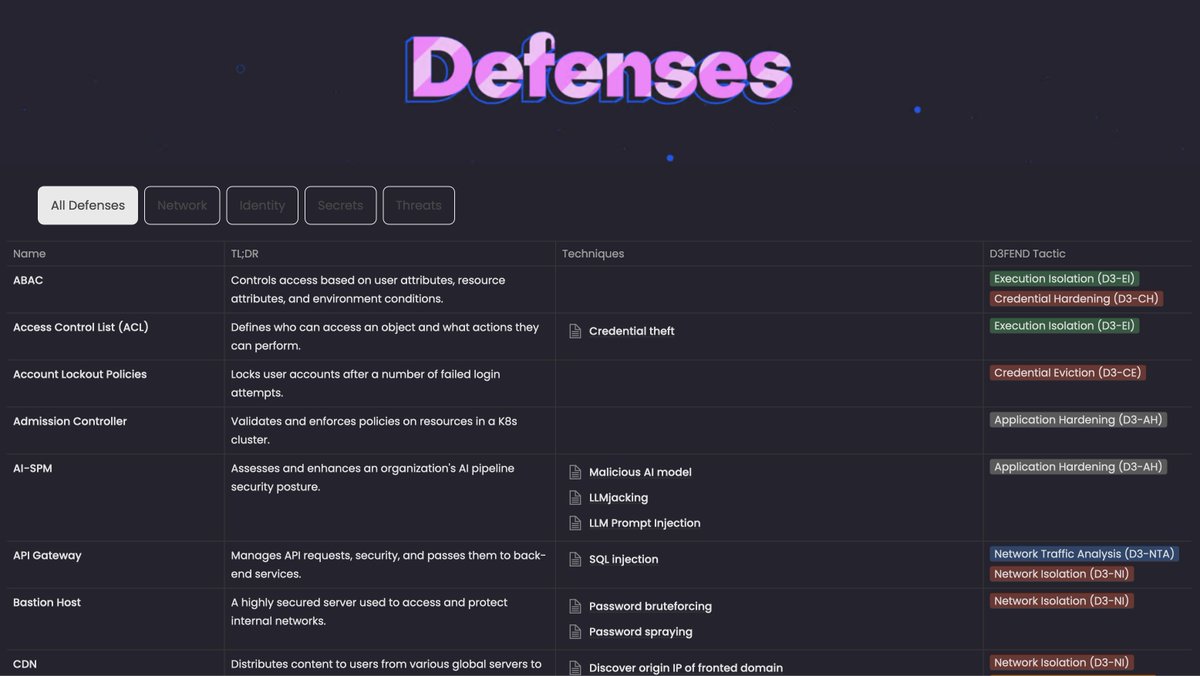
Task: Click the page icon beside Discover origin IP
Action: (575, 668)
